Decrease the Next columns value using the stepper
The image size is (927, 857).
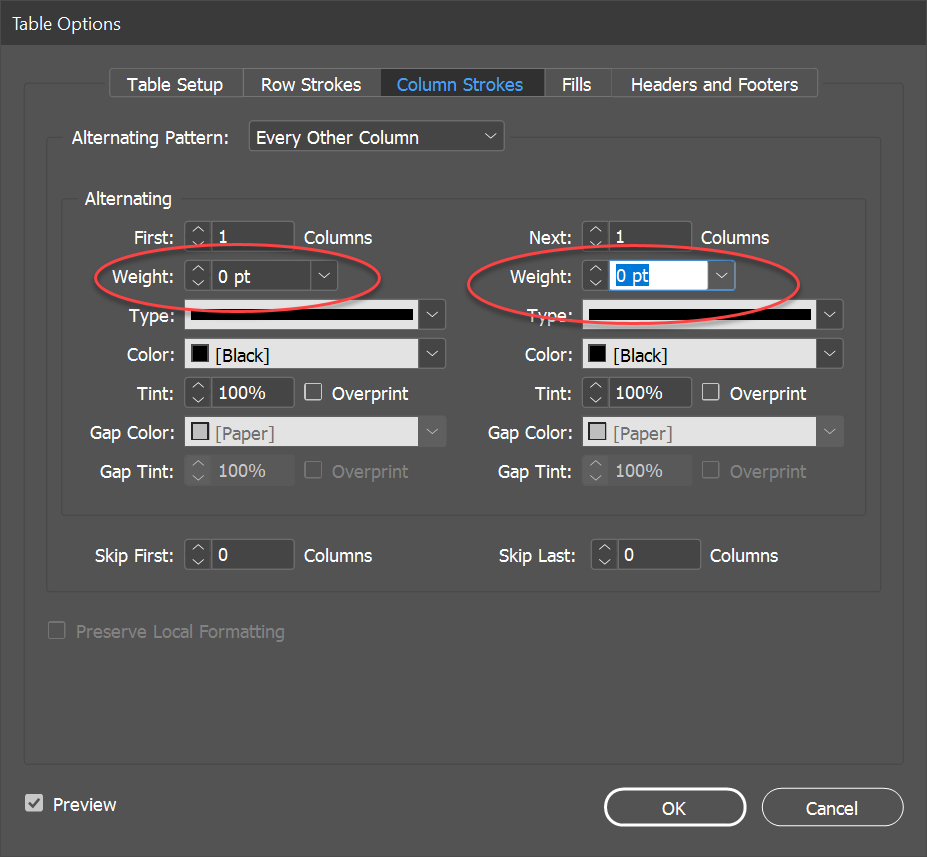(597, 241)
